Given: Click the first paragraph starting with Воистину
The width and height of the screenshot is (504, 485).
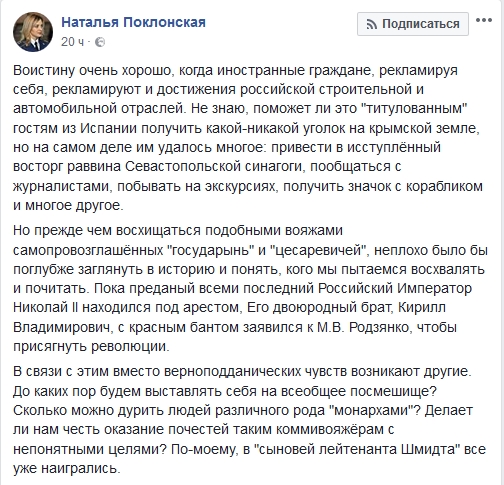Looking at the screenshot, I should coord(247,138).
